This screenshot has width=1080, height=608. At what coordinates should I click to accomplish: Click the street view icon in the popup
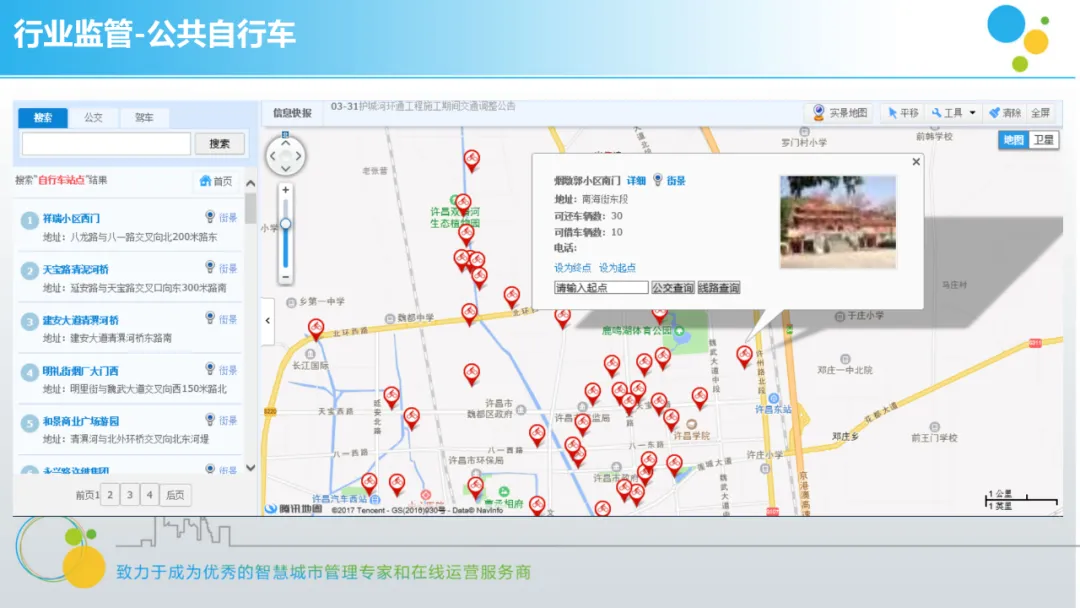[x=658, y=180]
